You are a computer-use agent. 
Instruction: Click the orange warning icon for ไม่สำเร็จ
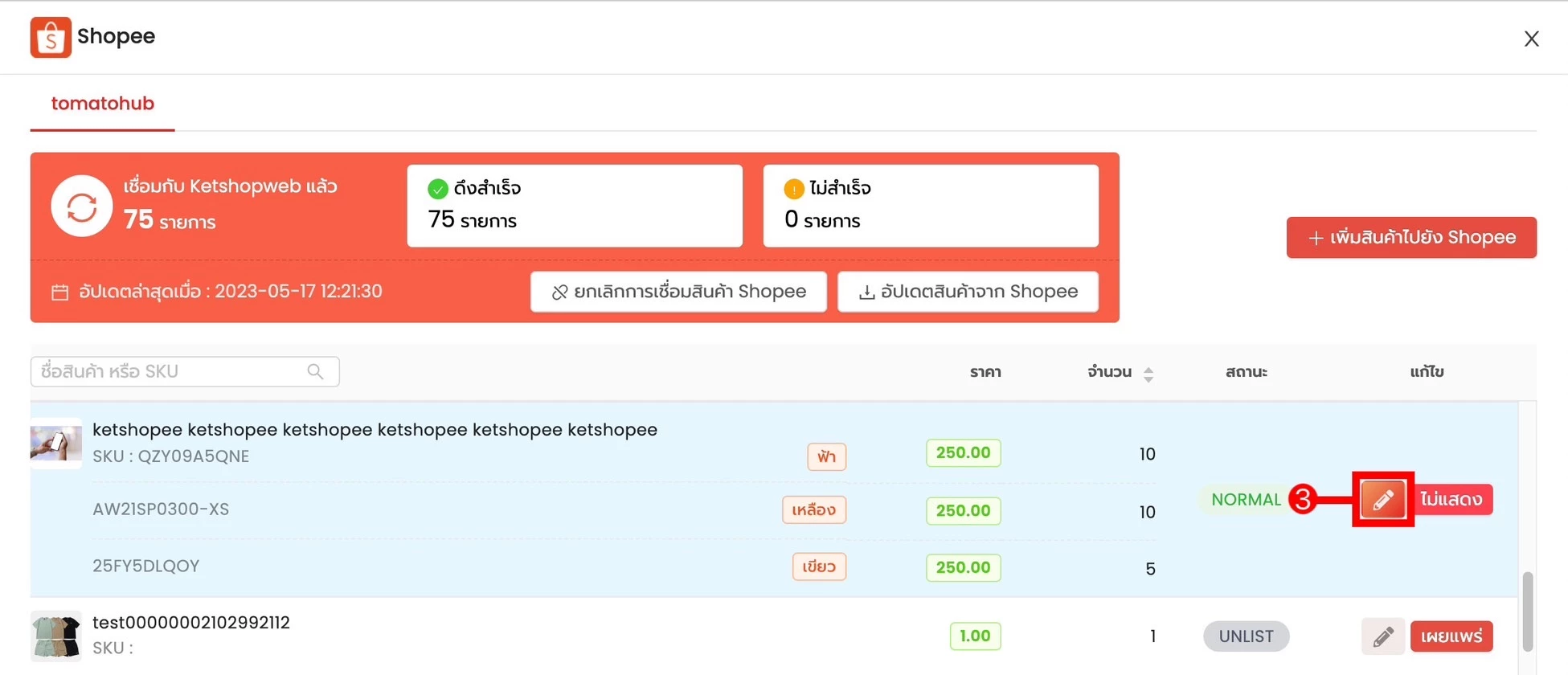point(793,189)
